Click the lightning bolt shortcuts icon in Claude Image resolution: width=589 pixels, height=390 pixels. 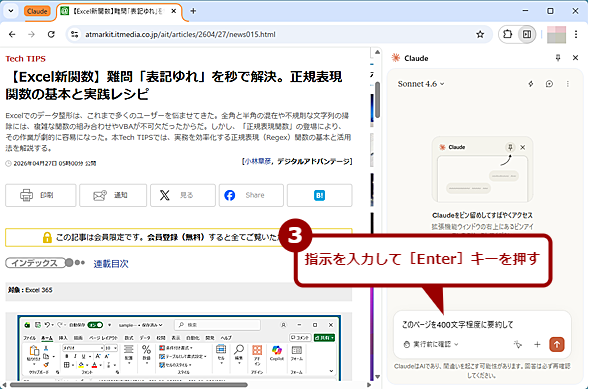coord(531,84)
